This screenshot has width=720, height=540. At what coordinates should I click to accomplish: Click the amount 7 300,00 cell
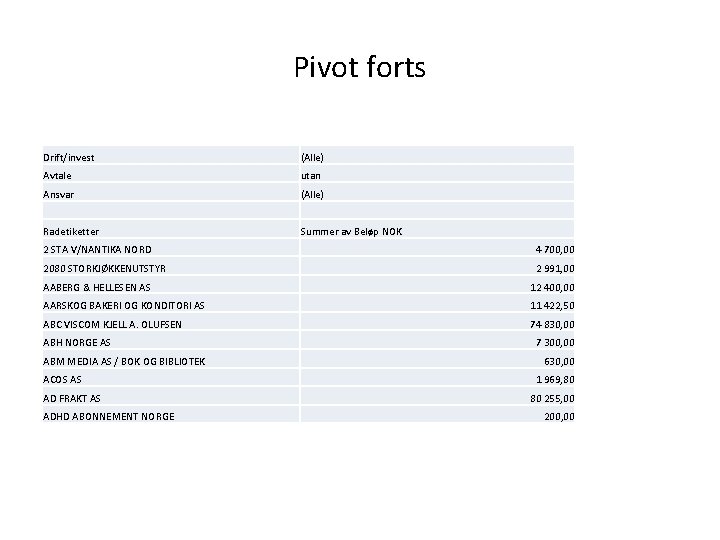(553, 342)
